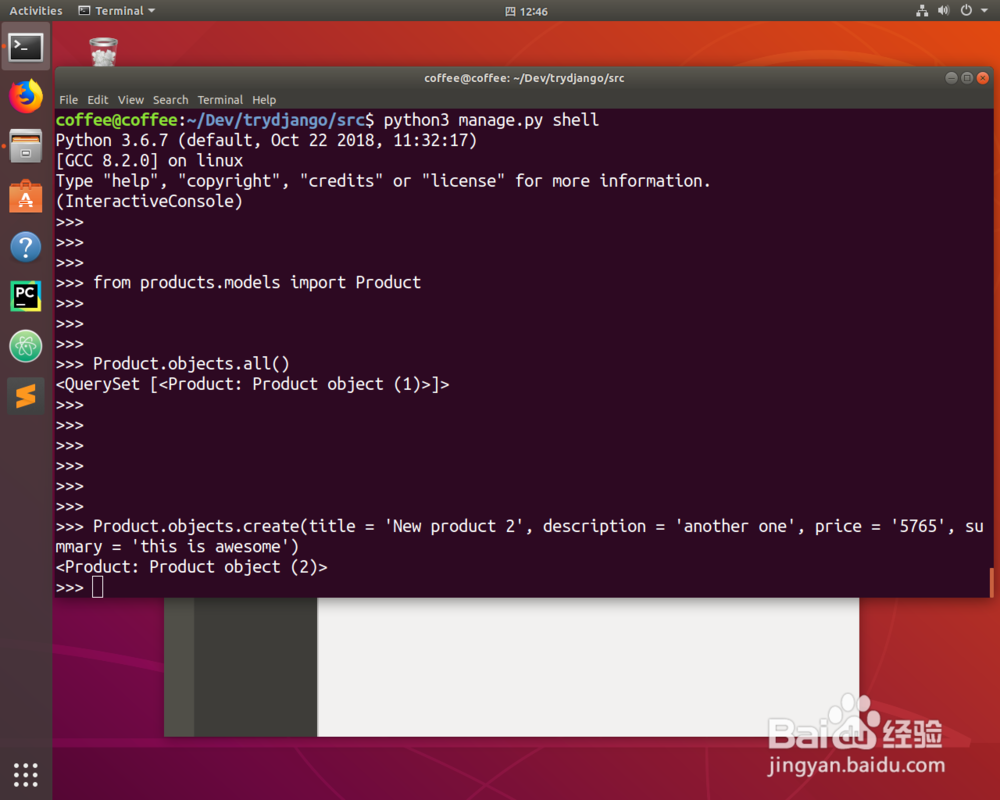Open the terminal File menu

click(68, 100)
